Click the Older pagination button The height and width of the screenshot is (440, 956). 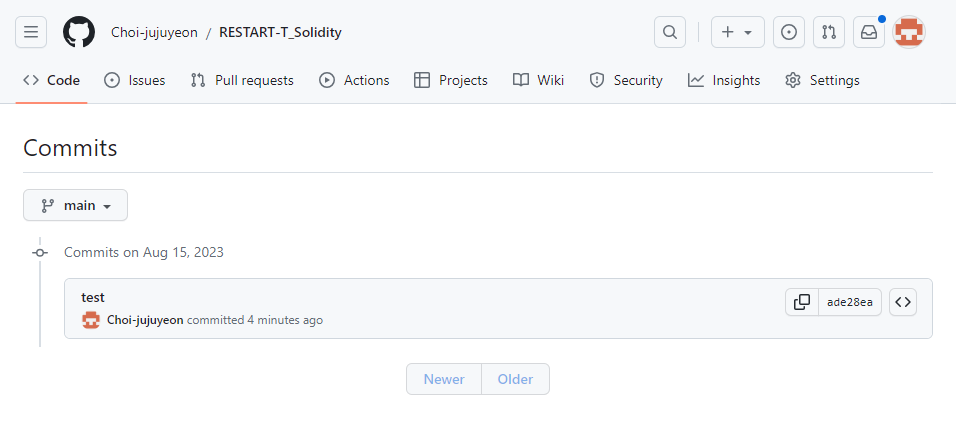(516, 379)
